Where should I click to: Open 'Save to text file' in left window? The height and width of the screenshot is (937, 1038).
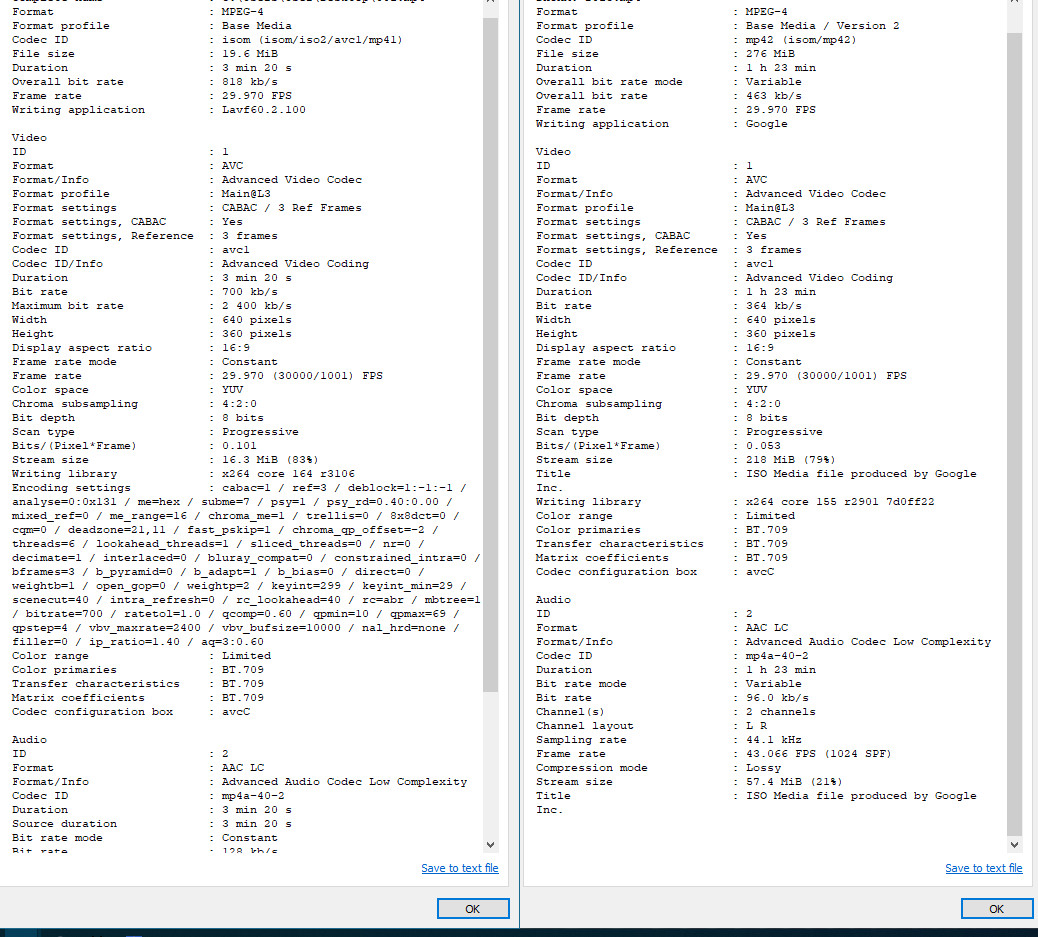[459, 868]
